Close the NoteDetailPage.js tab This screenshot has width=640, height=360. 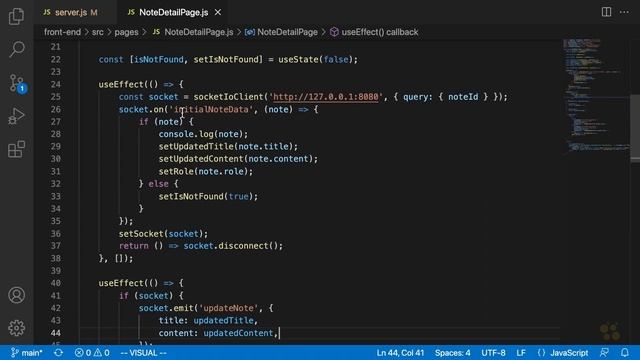218,13
